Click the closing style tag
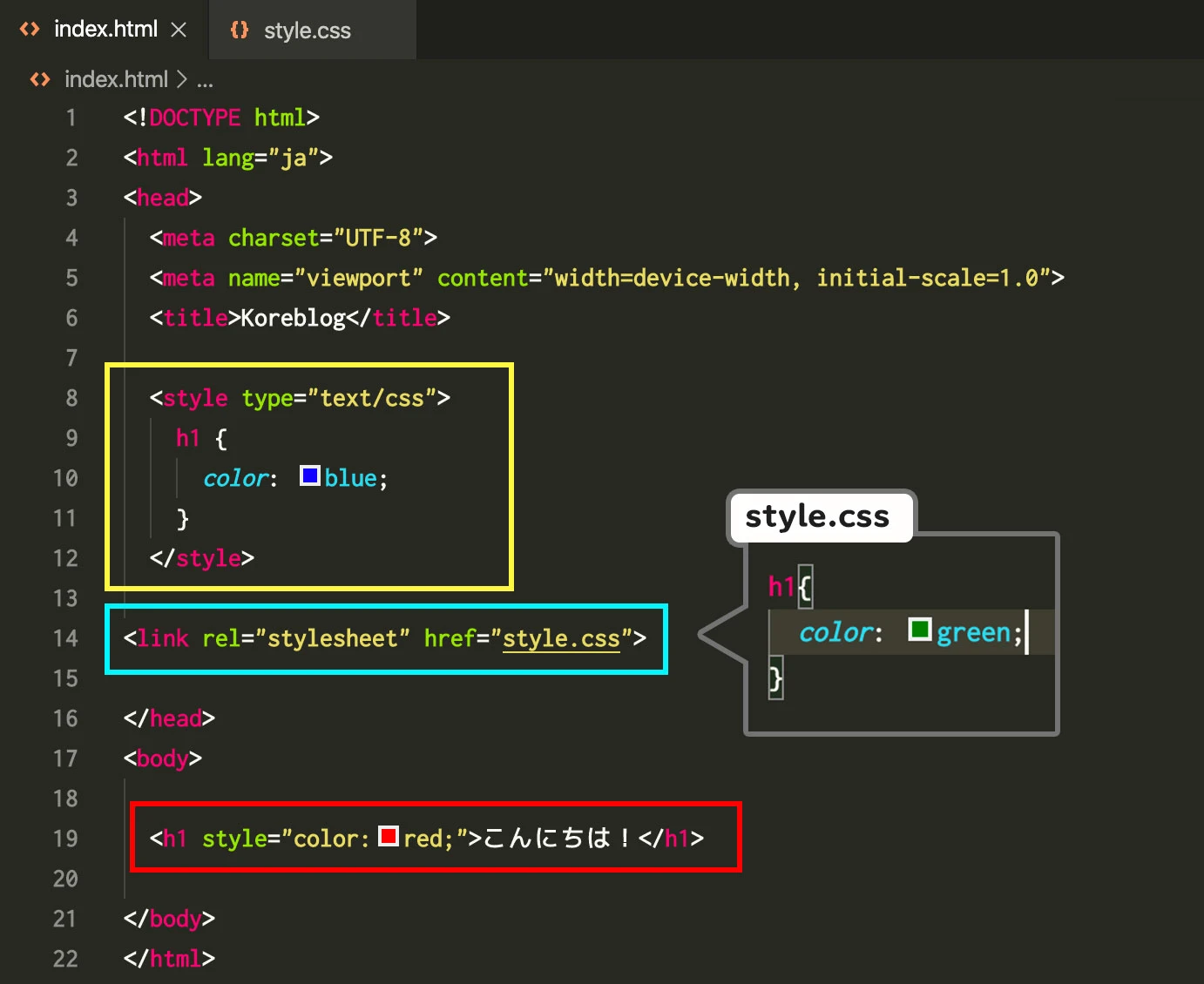The height and width of the screenshot is (984, 1204). pyautogui.click(x=202, y=558)
